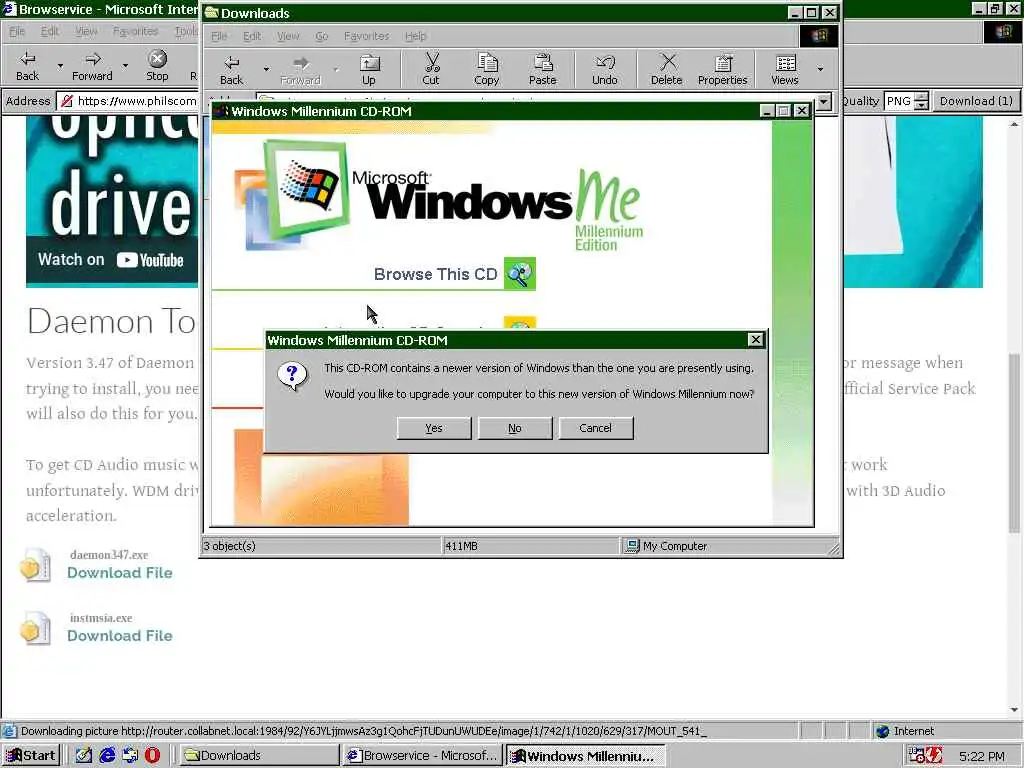1024x768 pixels.
Task: Open Properties from the Downloads toolbar
Action: click(722, 69)
